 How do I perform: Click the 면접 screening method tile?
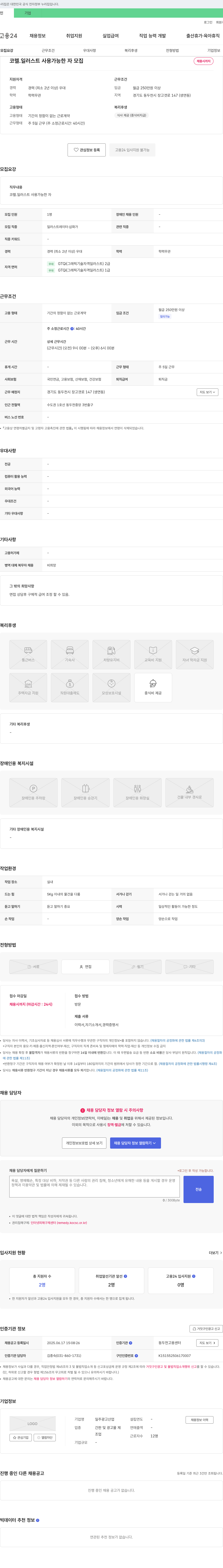tap(86, 967)
